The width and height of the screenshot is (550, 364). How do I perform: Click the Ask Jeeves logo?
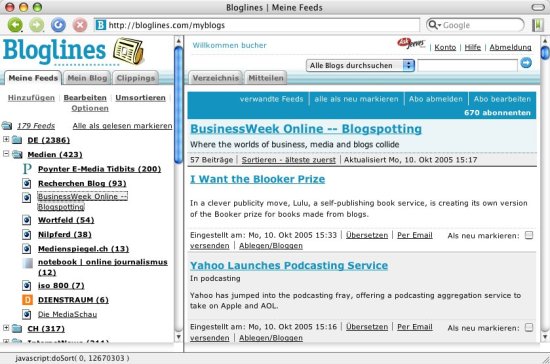[x=411, y=43]
